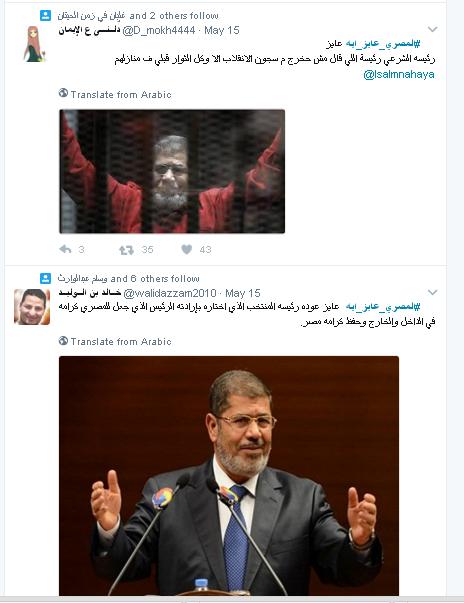464x603 pixels.
Task: Retweet the first tweet with 35 retweets
Action: [126, 250]
